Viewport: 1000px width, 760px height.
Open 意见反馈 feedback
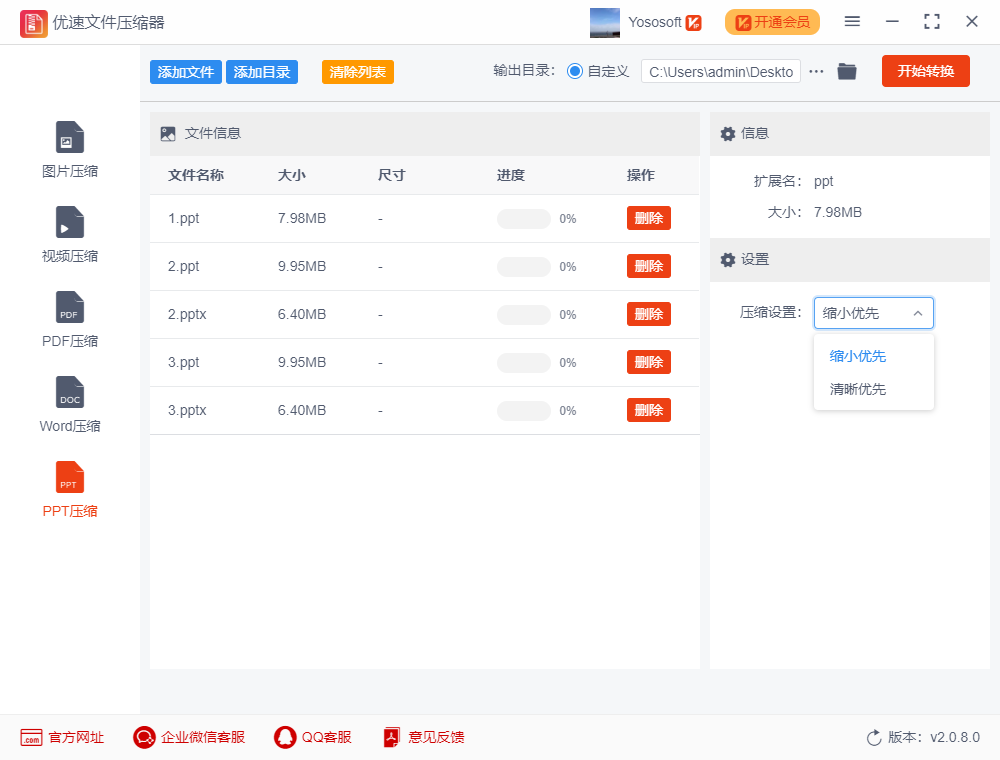[424, 738]
